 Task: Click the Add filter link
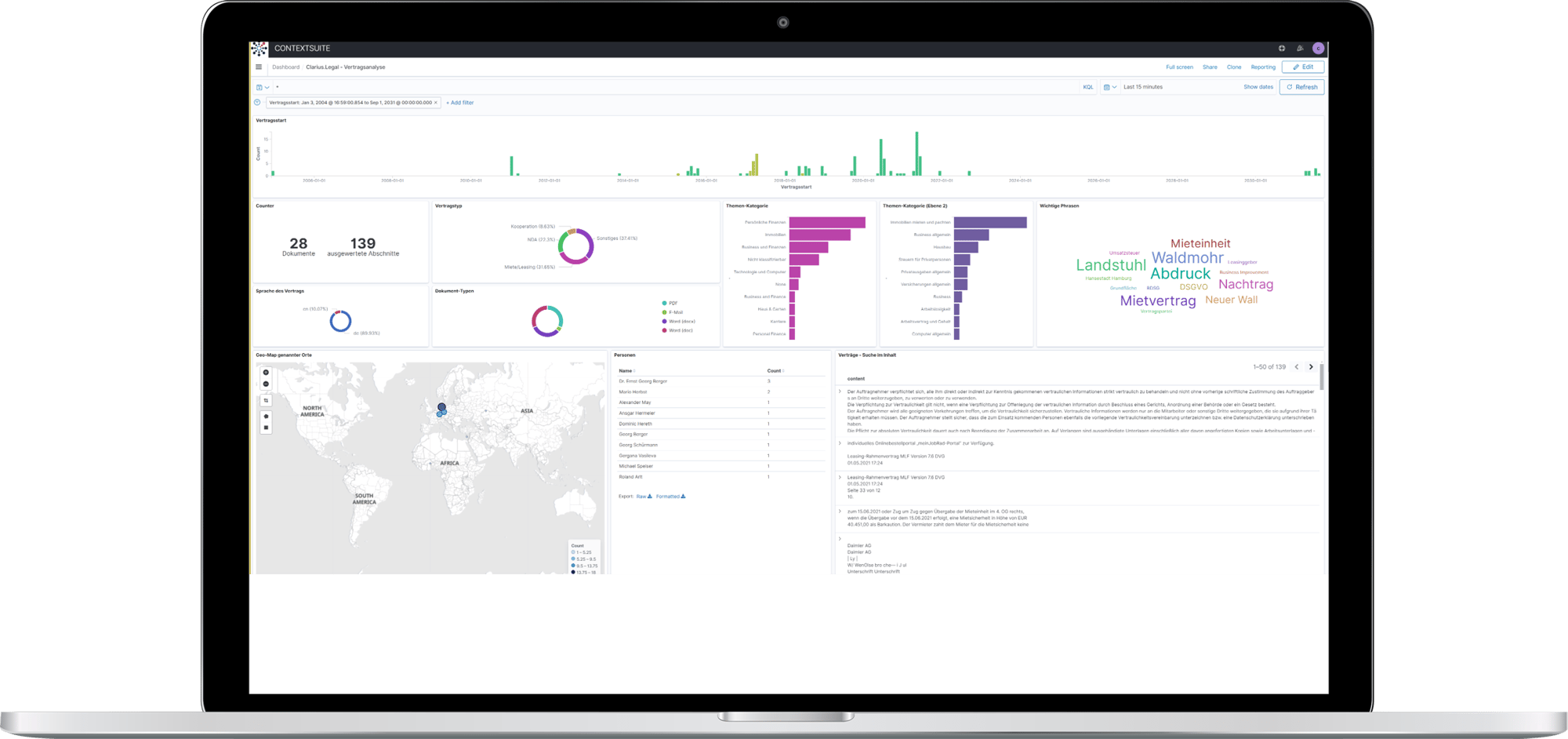coord(460,103)
